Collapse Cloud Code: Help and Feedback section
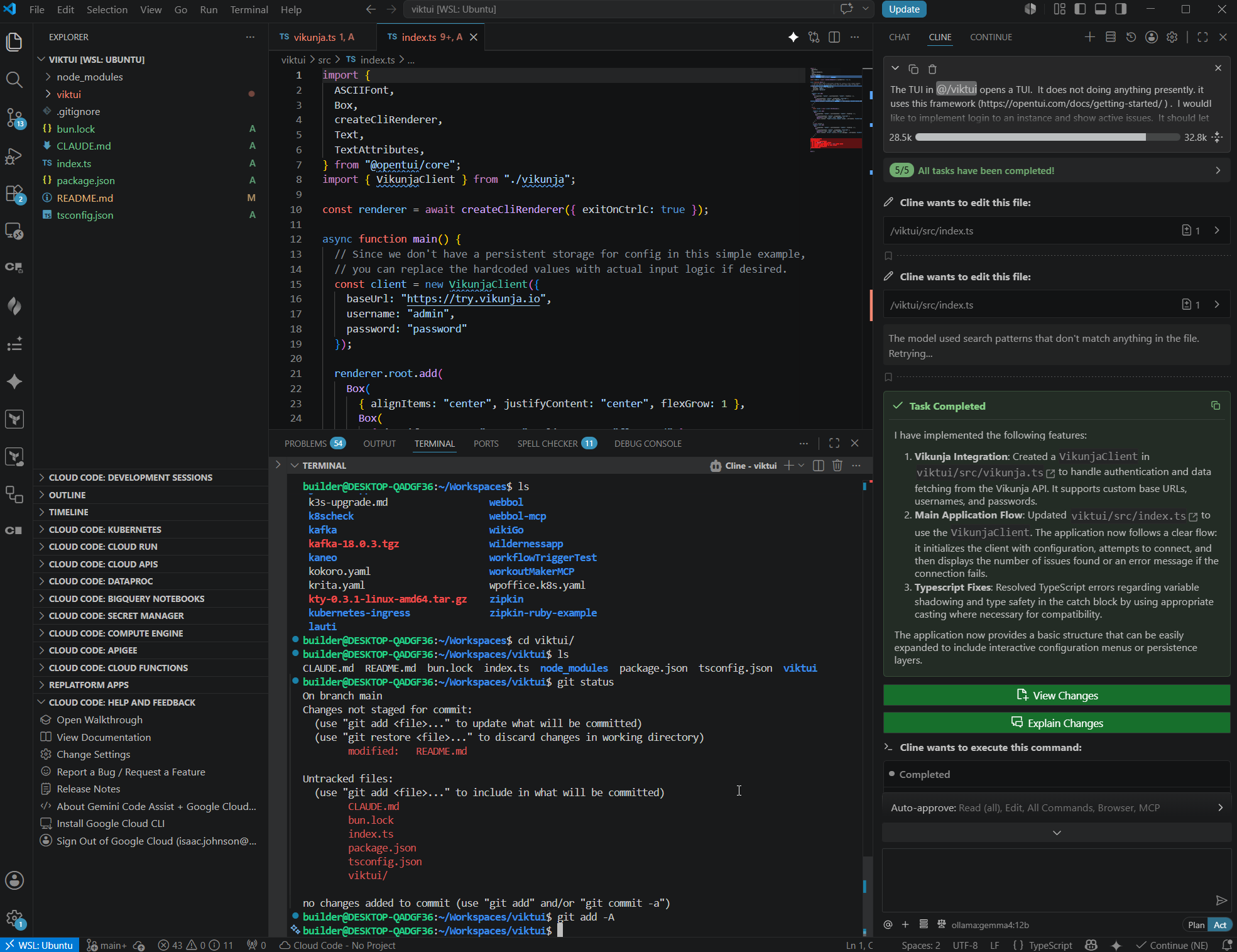Viewport: 1237px width, 952px height. (x=122, y=703)
